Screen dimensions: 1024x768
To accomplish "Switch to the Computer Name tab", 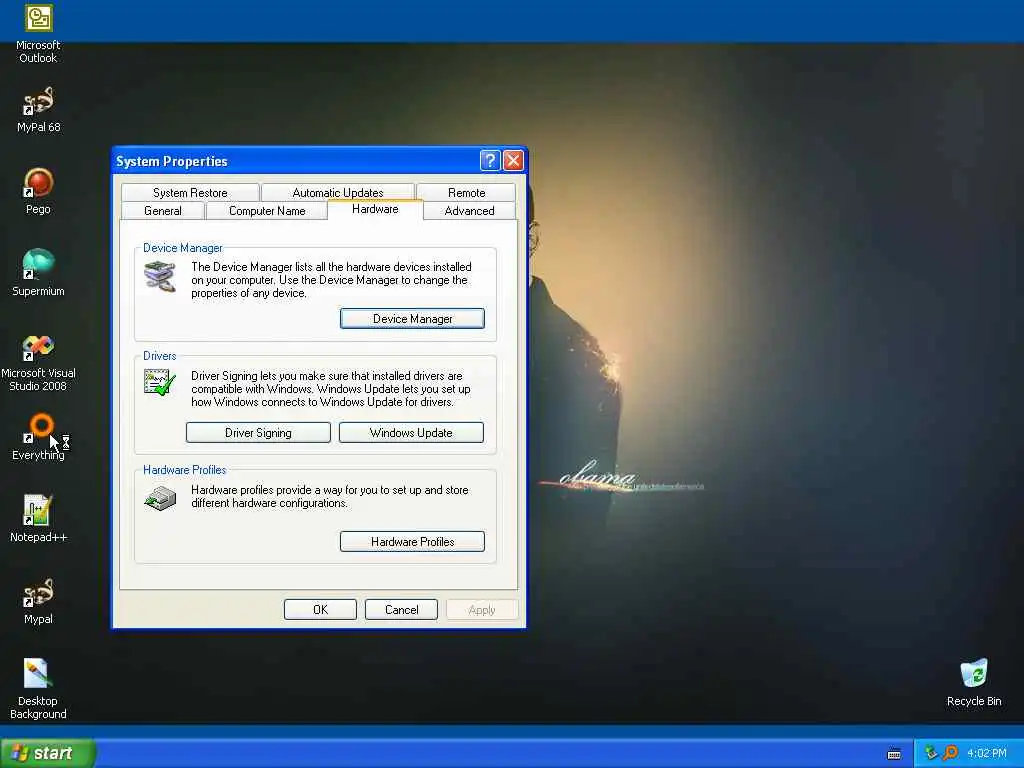I will [x=266, y=211].
